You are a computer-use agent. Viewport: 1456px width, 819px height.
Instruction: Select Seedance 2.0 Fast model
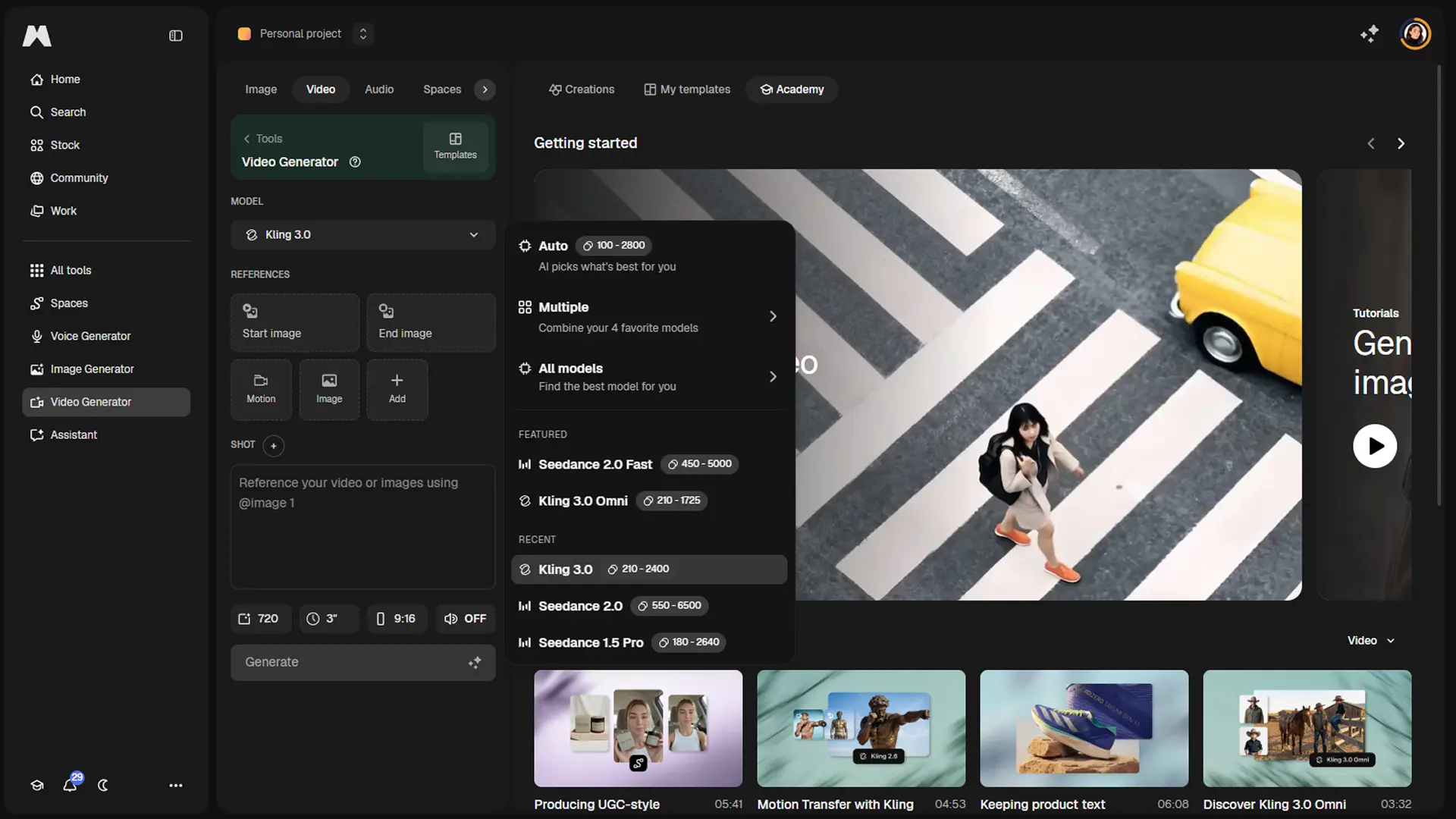tap(649, 464)
